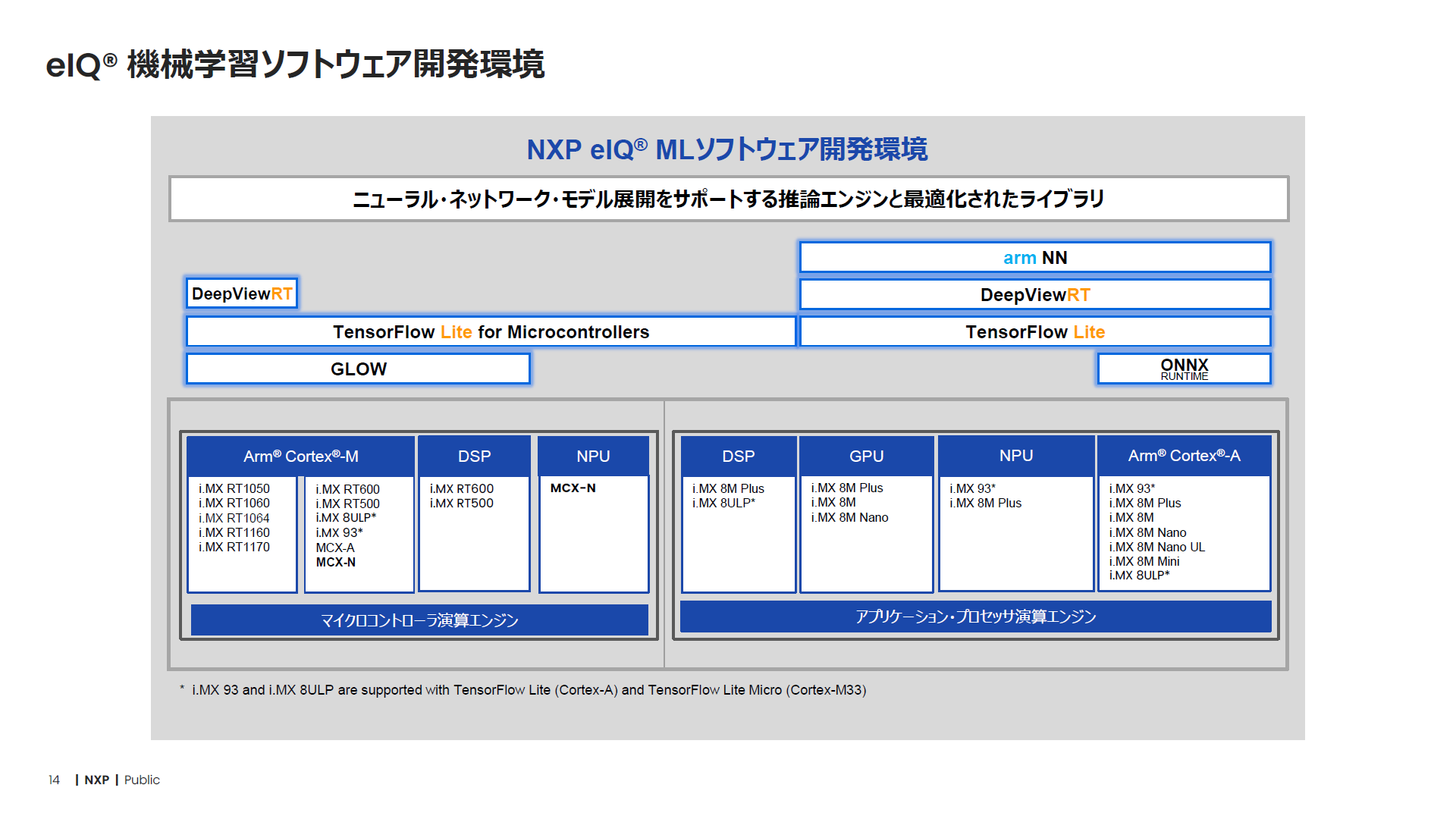The width and height of the screenshot is (1456, 819).
Task: Click i.MX 93* under application NPU
Action: click(973, 488)
